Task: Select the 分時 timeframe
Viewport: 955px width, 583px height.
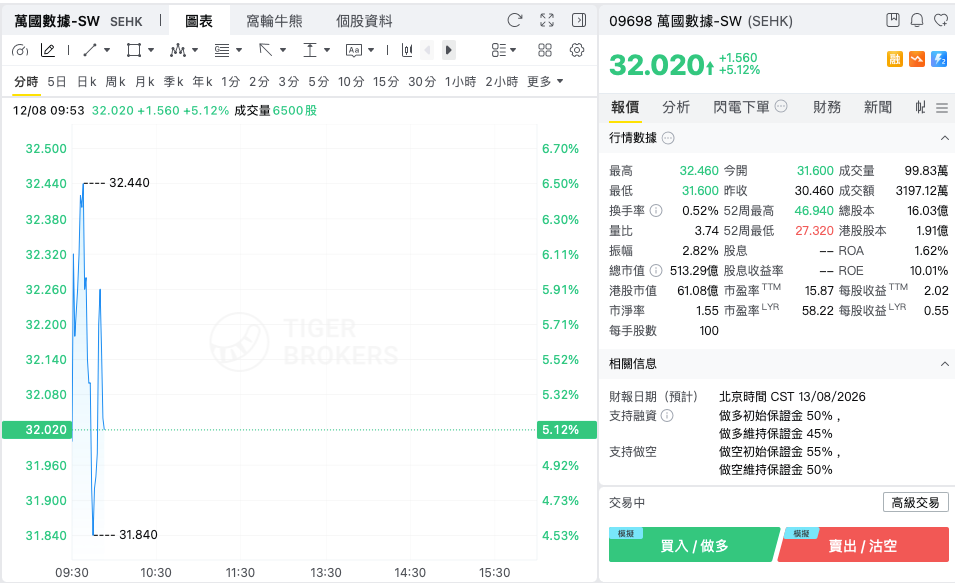Action: 26,82
